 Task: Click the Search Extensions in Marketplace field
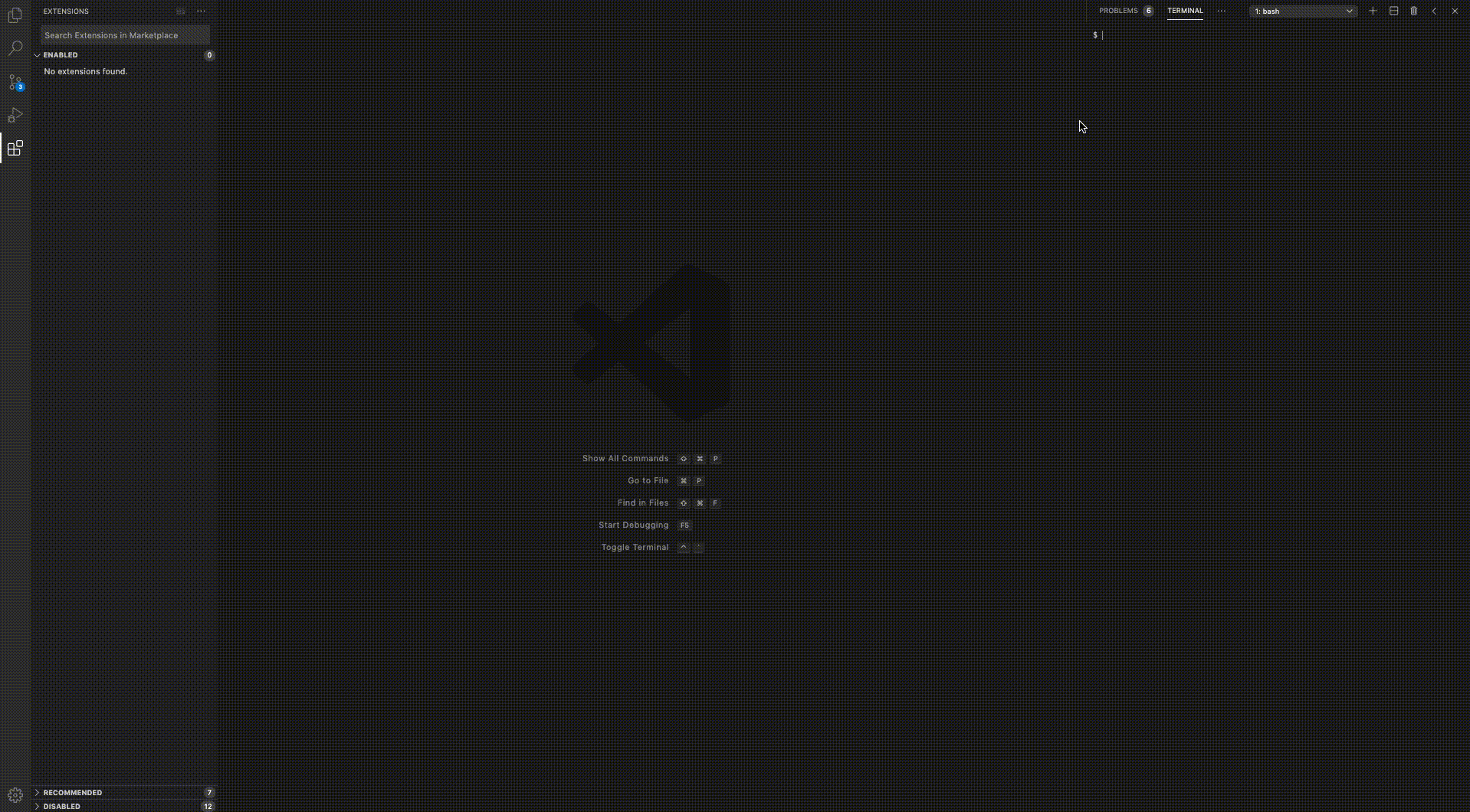point(124,35)
